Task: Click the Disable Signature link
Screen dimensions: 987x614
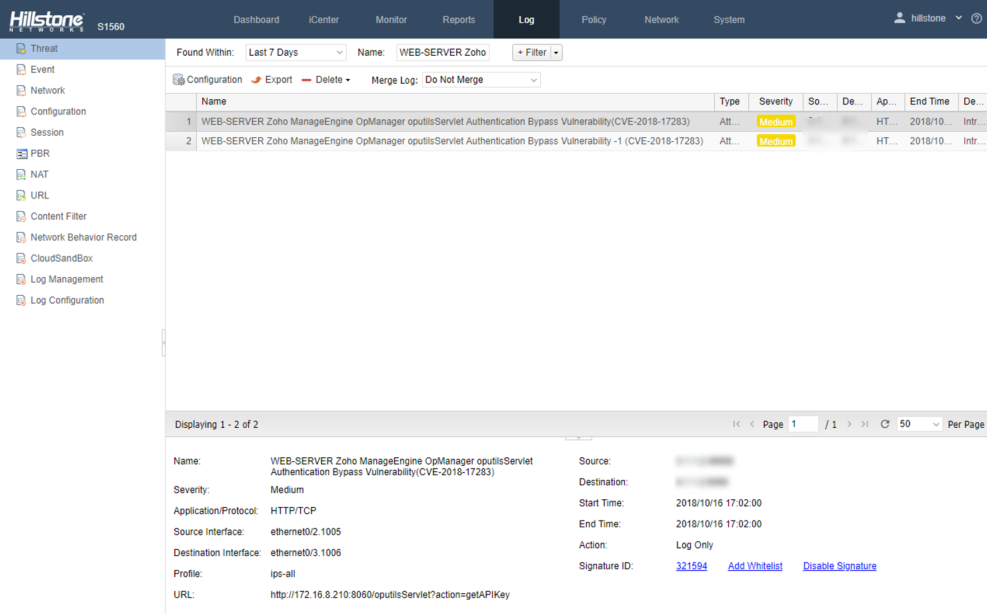Action: pyautogui.click(x=840, y=566)
